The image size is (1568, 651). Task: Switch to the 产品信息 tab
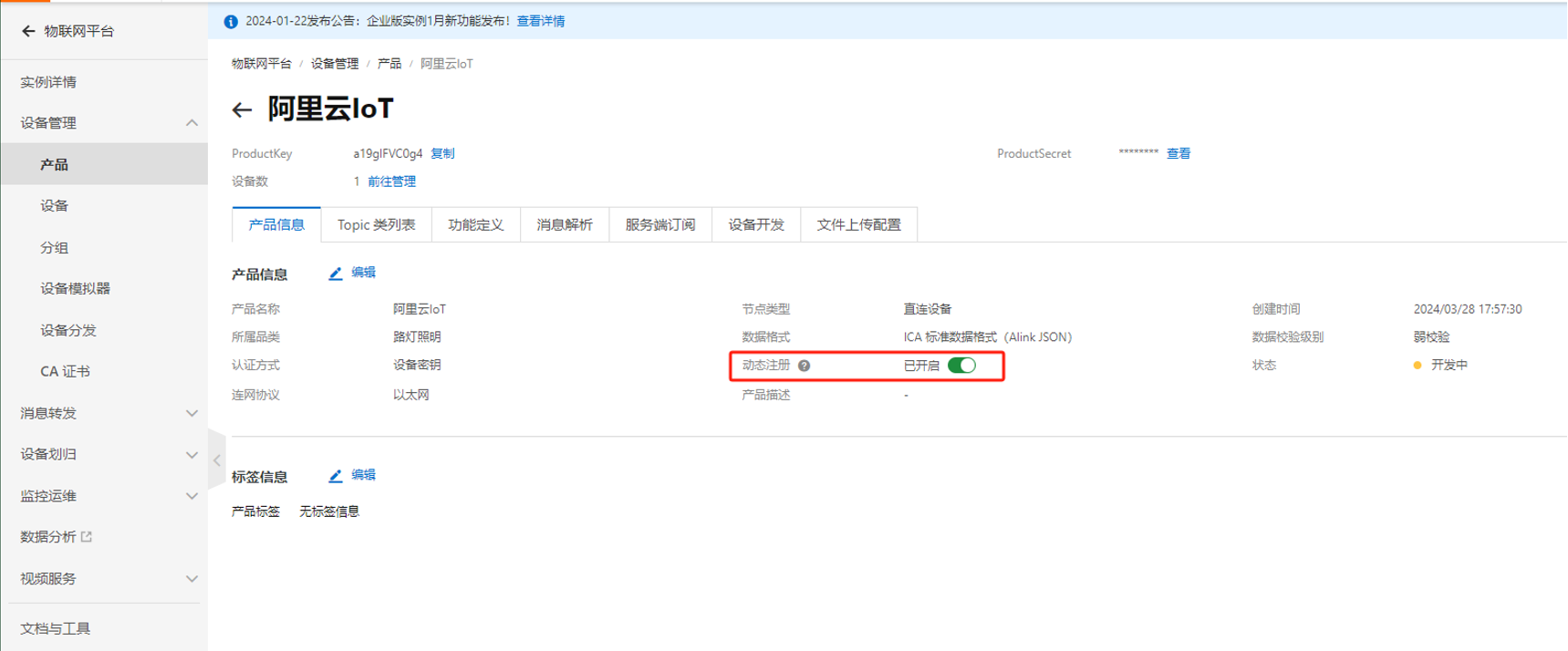(x=276, y=224)
